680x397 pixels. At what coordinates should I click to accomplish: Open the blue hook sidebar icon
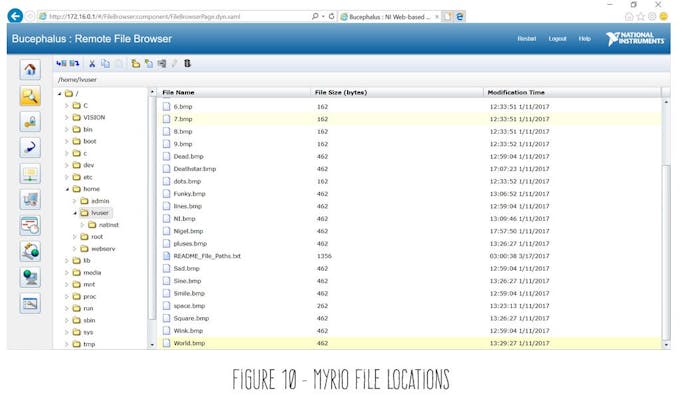[30, 148]
